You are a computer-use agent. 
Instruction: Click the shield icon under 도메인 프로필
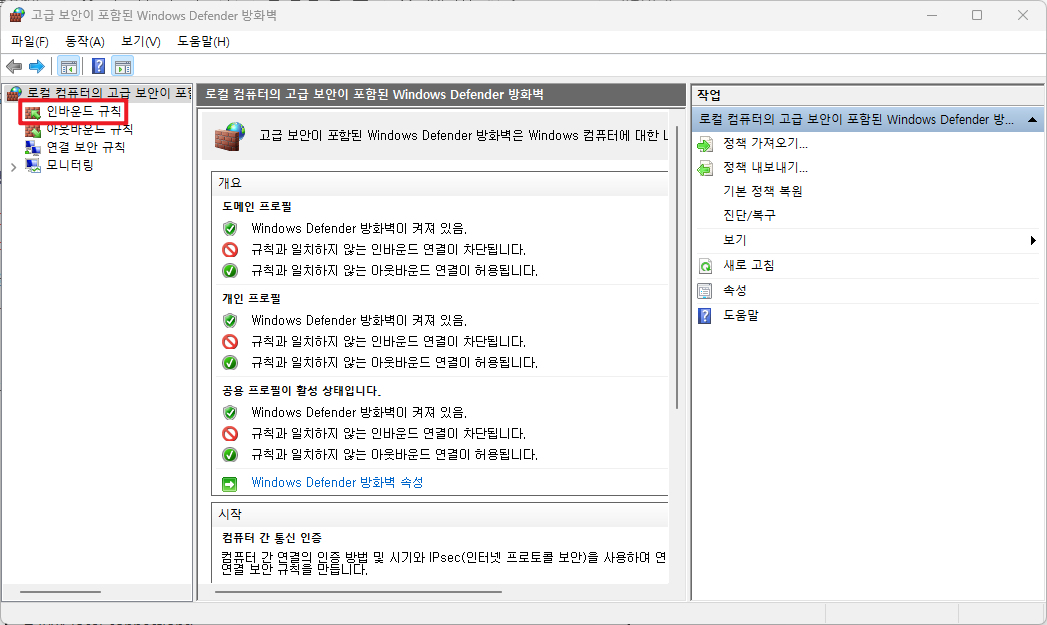point(230,228)
